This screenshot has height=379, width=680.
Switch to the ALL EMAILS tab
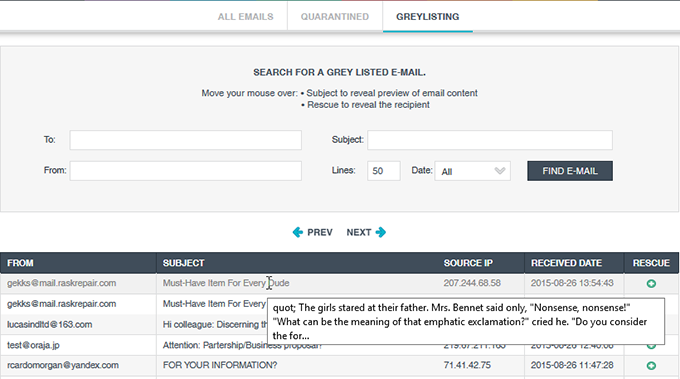point(245,17)
